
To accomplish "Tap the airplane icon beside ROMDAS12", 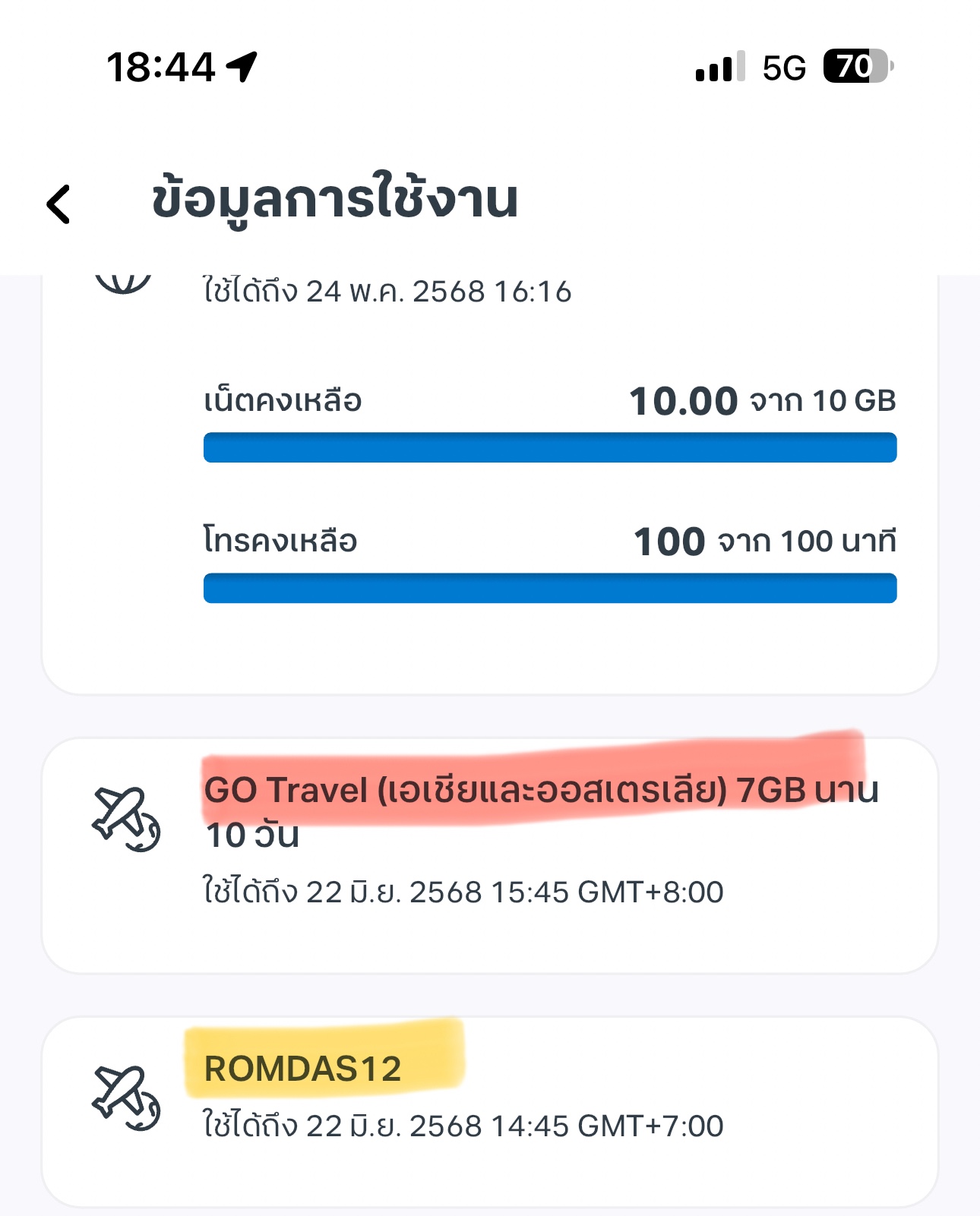I will pos(126,1098).
